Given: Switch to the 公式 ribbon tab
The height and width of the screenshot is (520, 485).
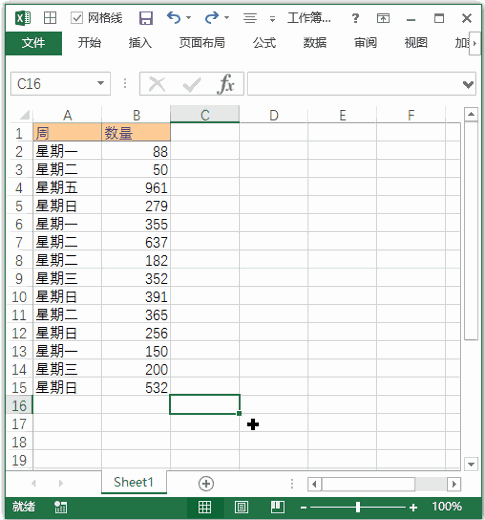Looking at the screenshot, I should coord(264,43).
